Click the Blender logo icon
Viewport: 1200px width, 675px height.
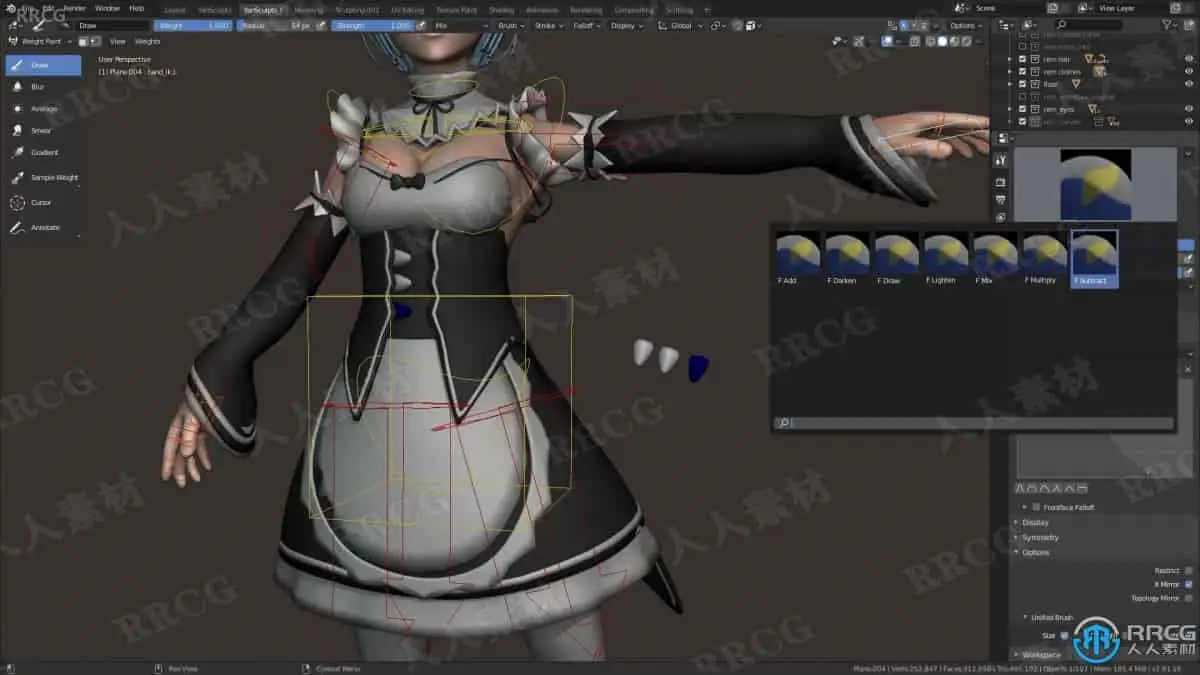(11, 8)
